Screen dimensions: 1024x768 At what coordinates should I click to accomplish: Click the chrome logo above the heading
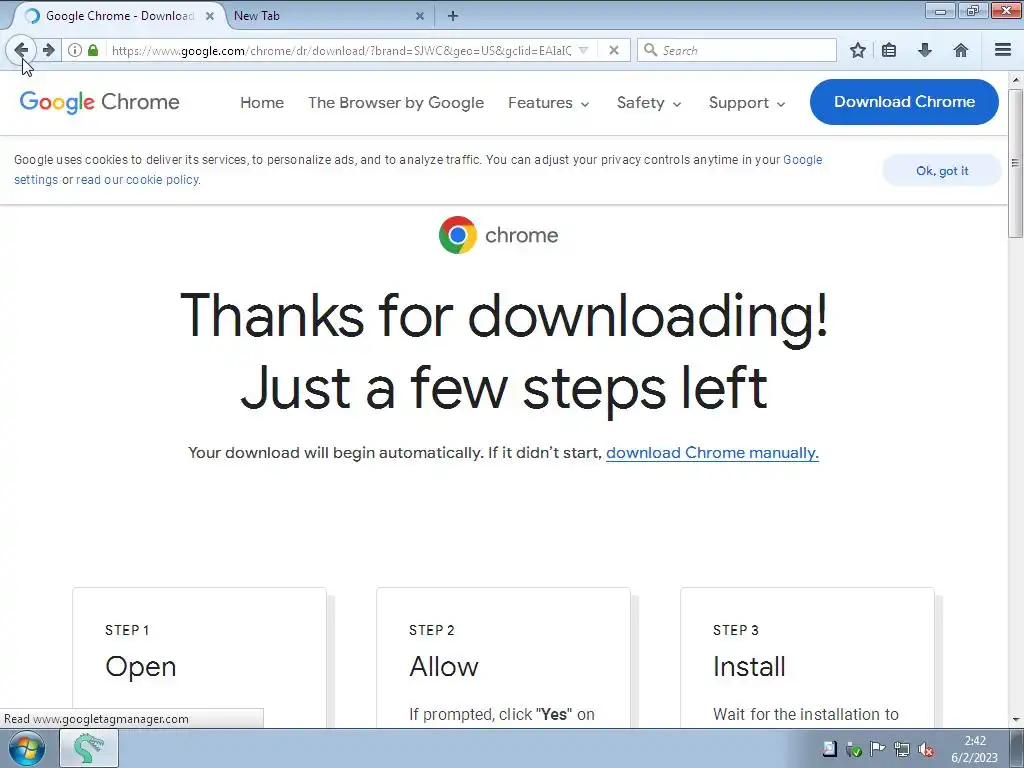(x=498, y=235)
